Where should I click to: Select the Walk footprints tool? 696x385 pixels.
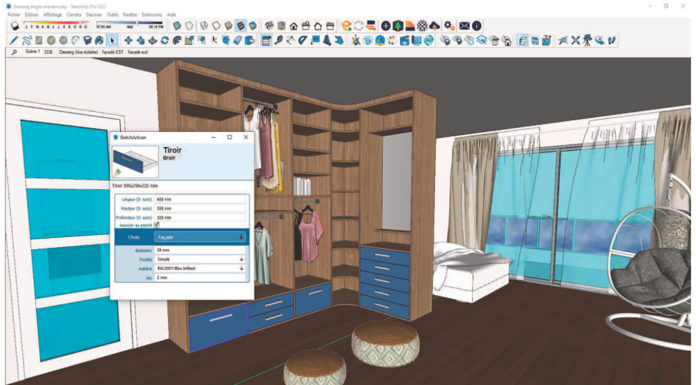point(612,40)
